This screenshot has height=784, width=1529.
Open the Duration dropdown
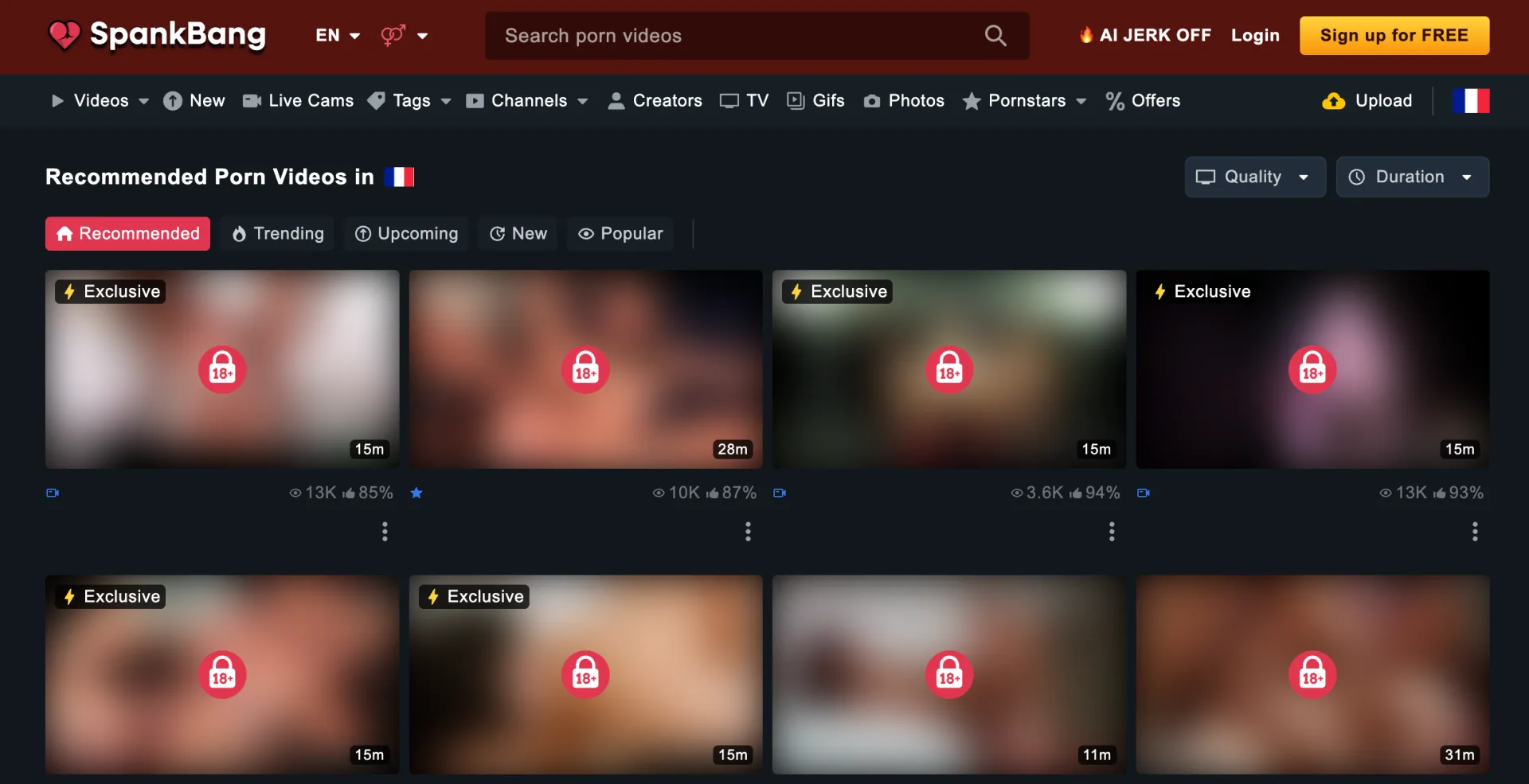[x=1412, y=177]
